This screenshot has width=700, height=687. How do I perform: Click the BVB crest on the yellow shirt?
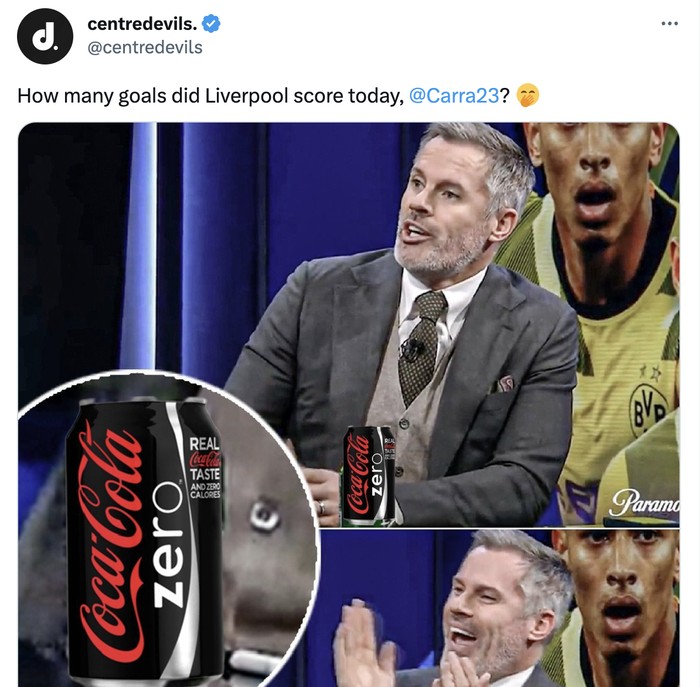tap(649, 408)
